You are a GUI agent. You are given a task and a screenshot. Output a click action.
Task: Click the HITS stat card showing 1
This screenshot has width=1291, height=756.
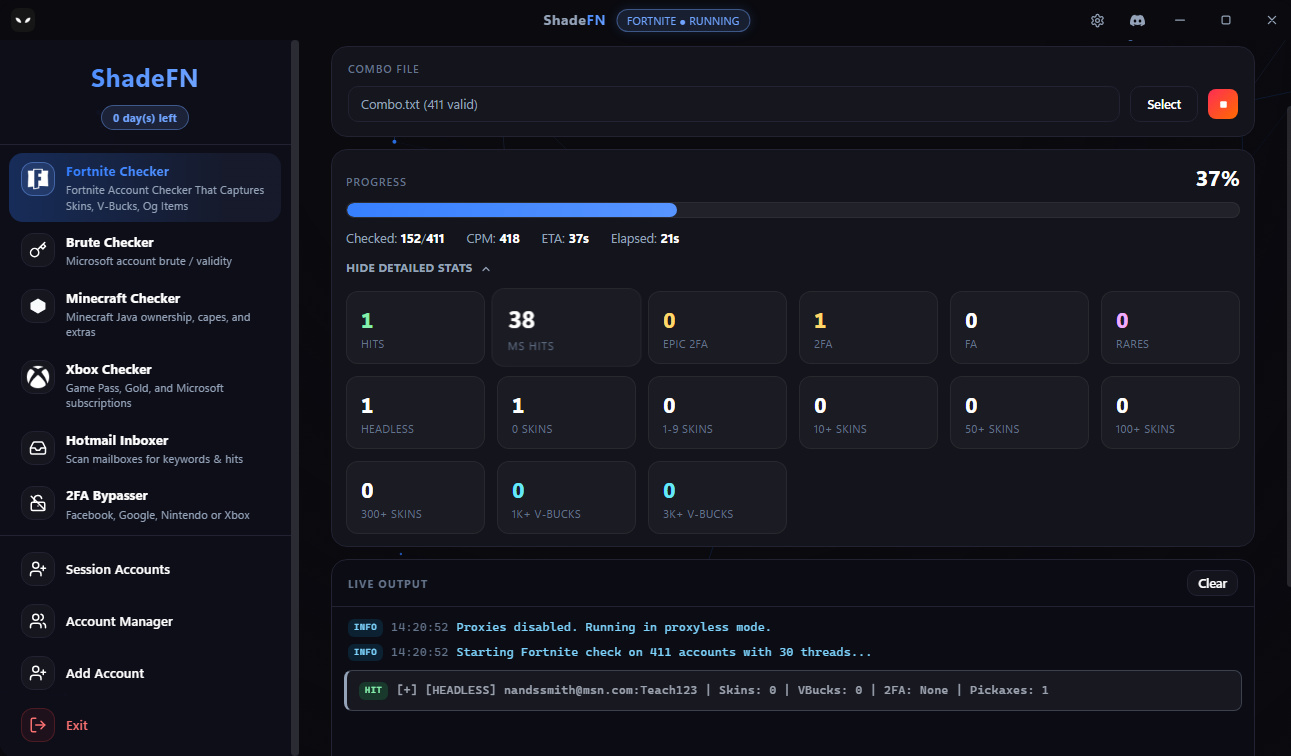click(x=415, y=327)
